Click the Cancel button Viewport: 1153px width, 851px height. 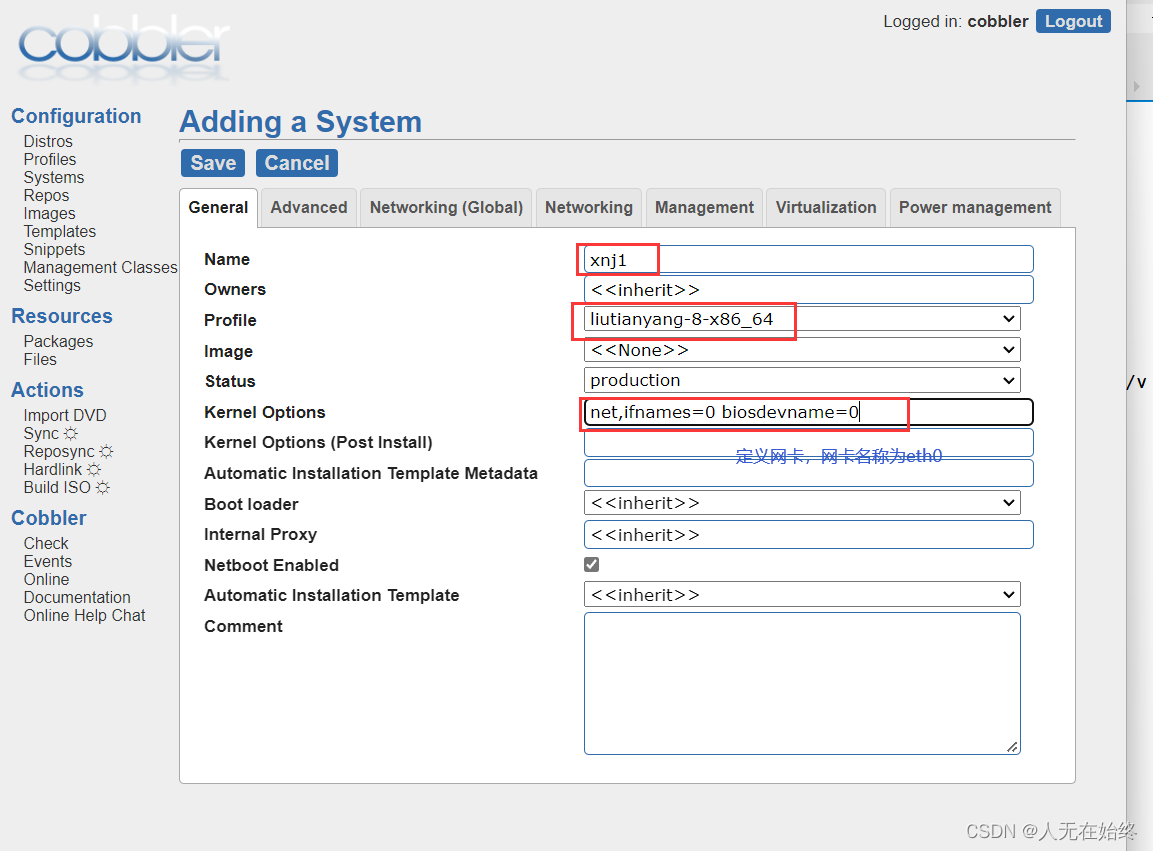(x=297, y=163)
